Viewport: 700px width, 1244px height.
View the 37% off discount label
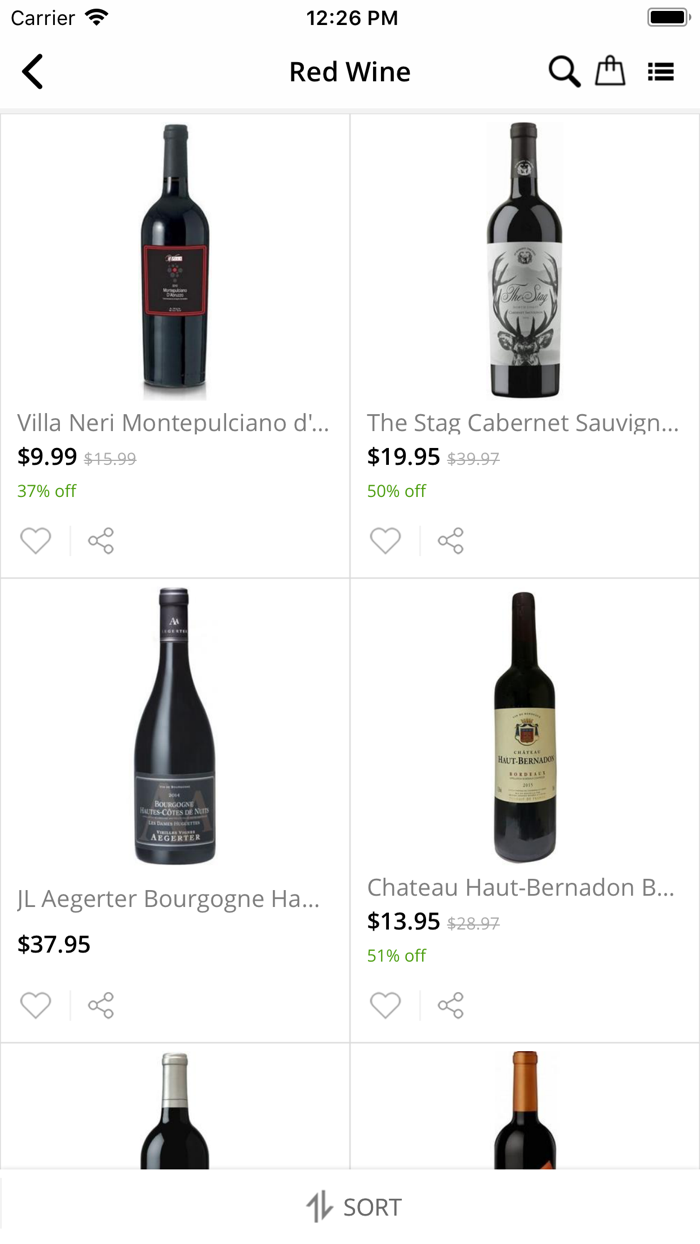(x=46, y=491)
